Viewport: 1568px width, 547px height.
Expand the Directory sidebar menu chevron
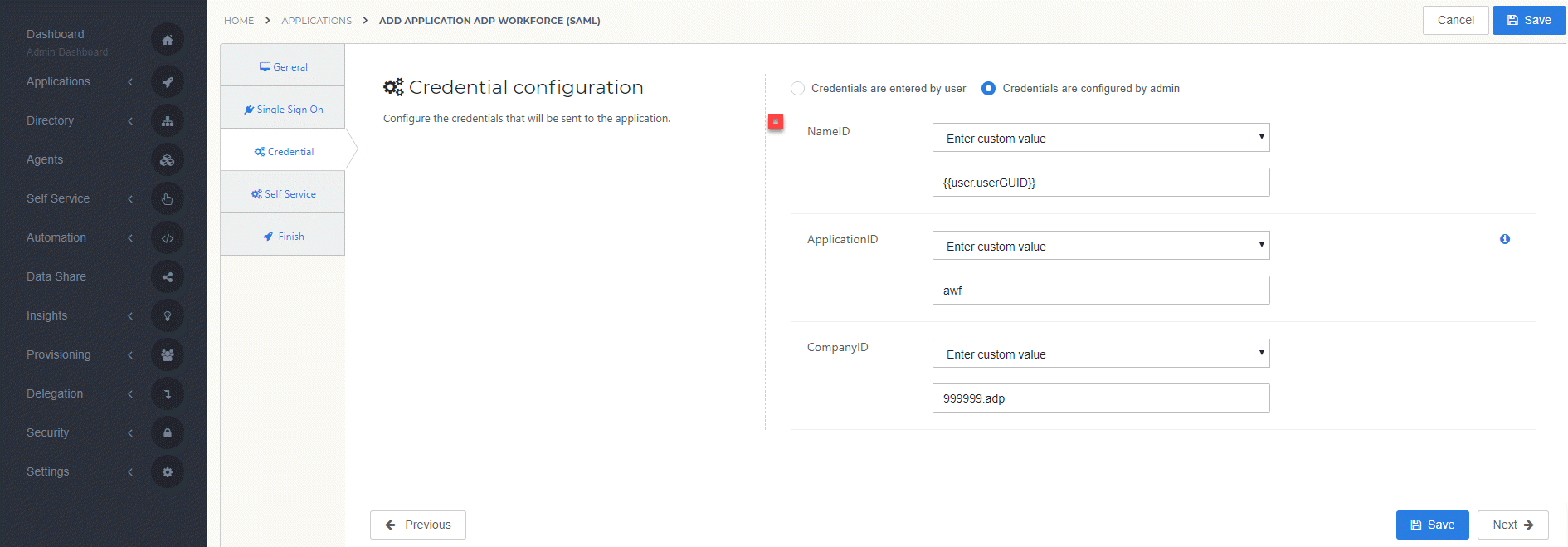[130, 120]
